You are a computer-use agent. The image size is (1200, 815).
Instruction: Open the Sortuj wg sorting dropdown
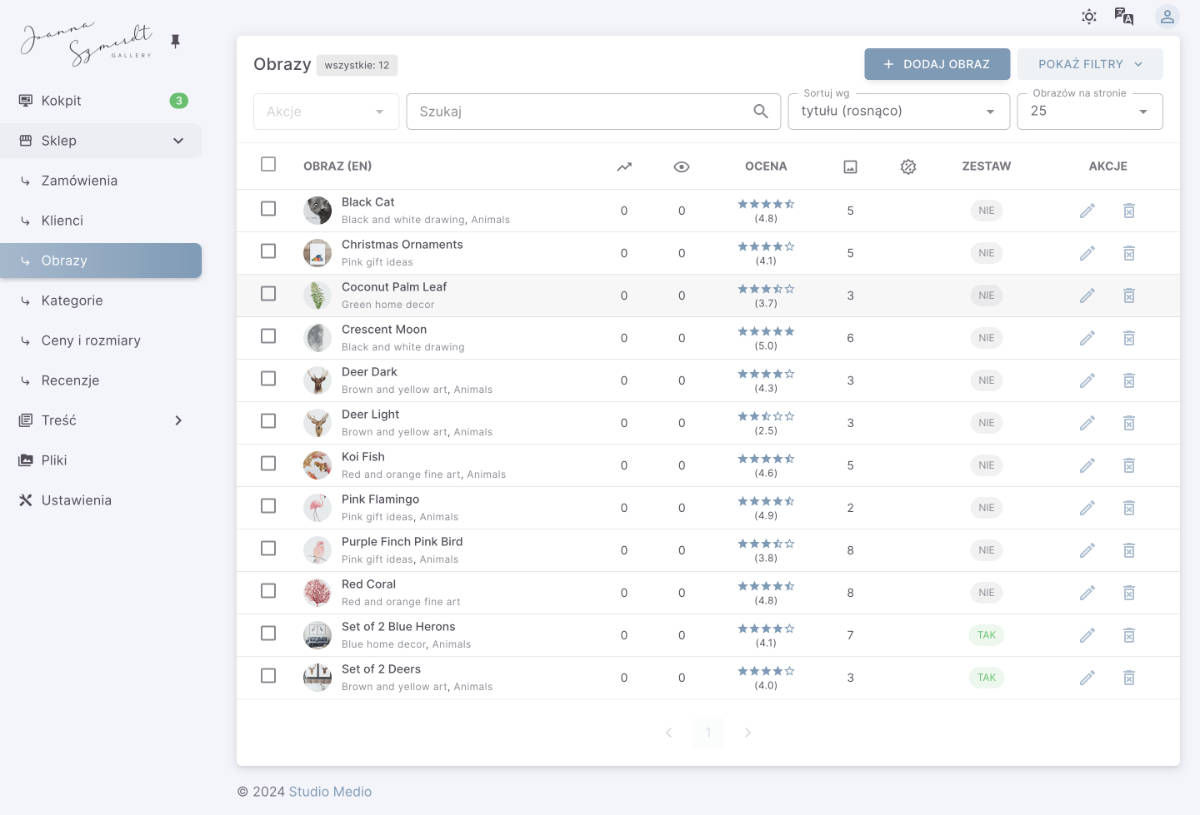(x=899, y=111)
